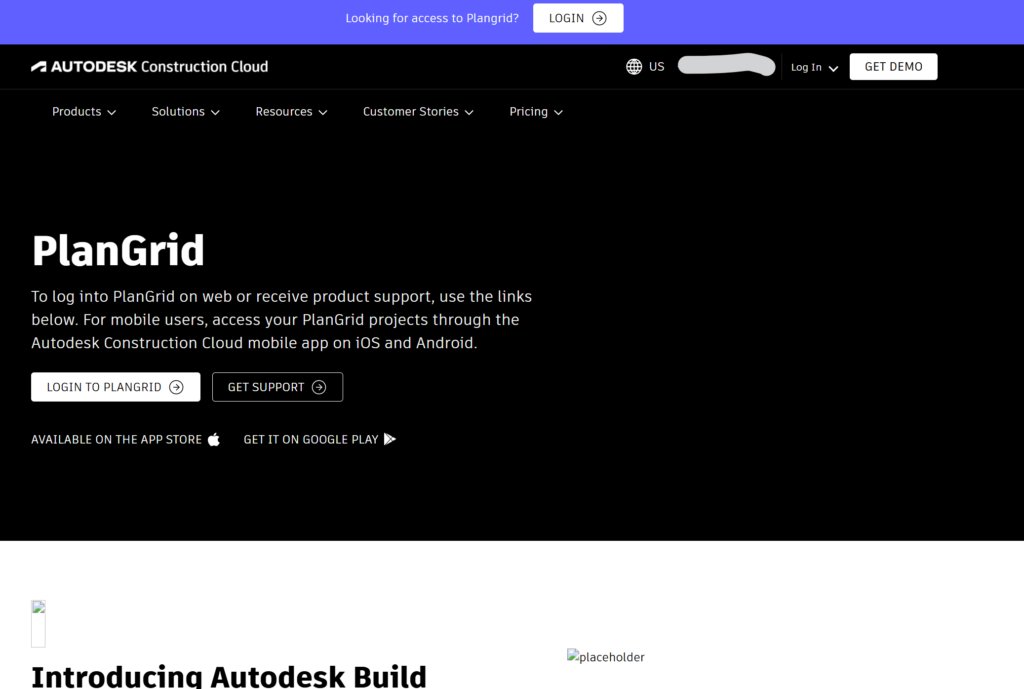Click arrow icon on Login to PlanGrid

coord(176,387)
